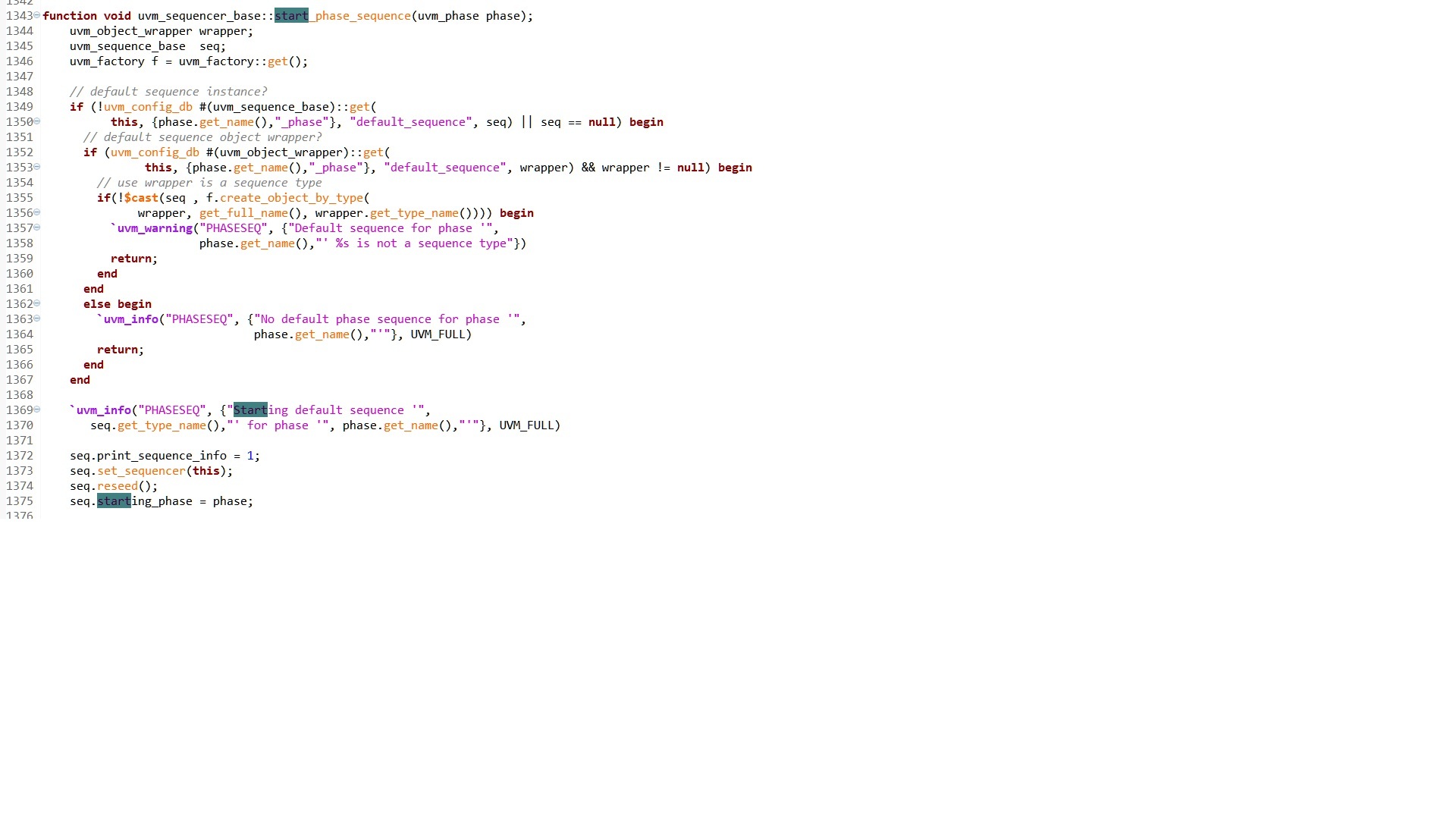The image size is (1456, 819).
Task: Select the highlighted start match in the function name
Action: 292,15
